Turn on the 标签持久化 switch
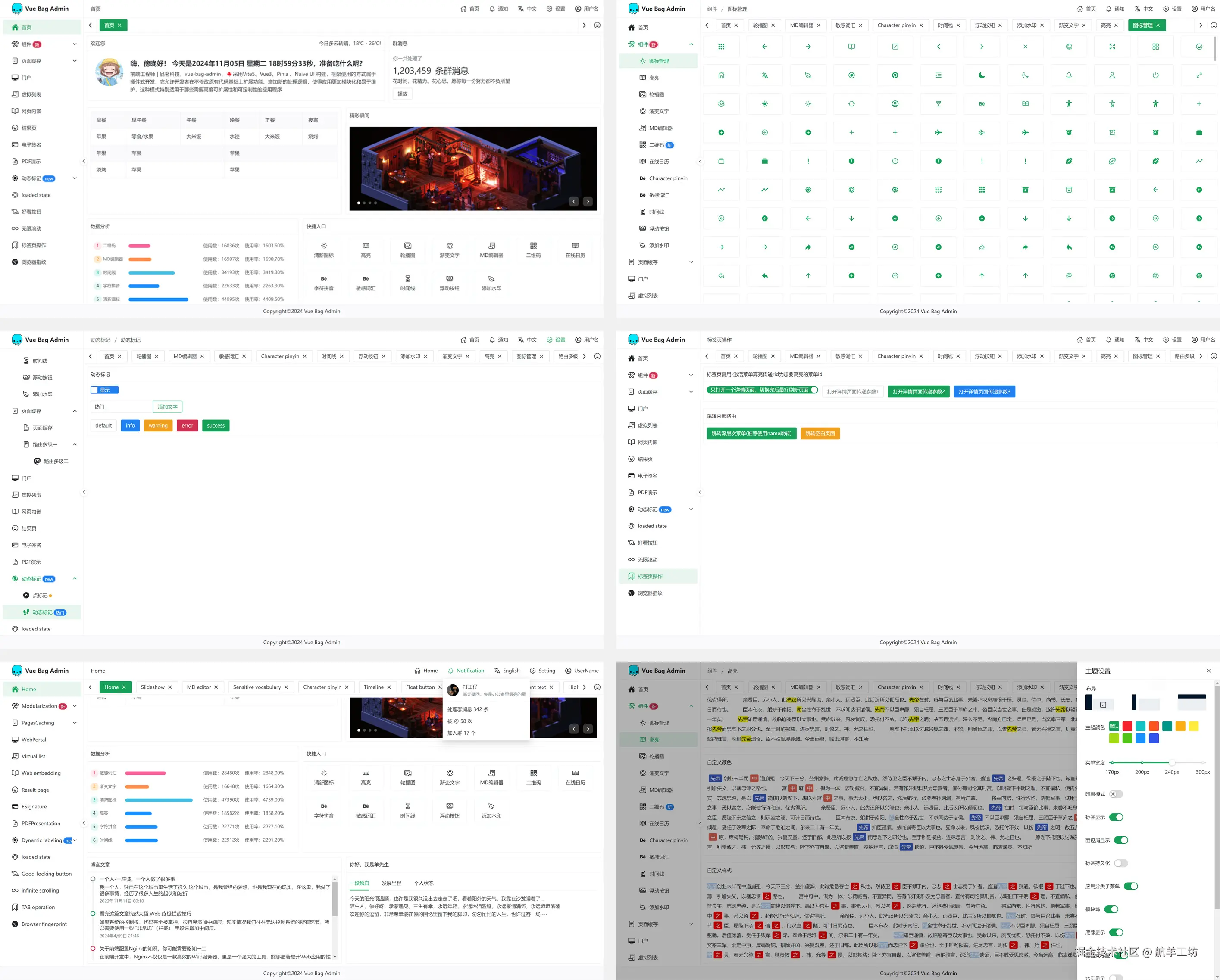The height and width of the screenshot is (980, 1220). (x=1120, y=863)
